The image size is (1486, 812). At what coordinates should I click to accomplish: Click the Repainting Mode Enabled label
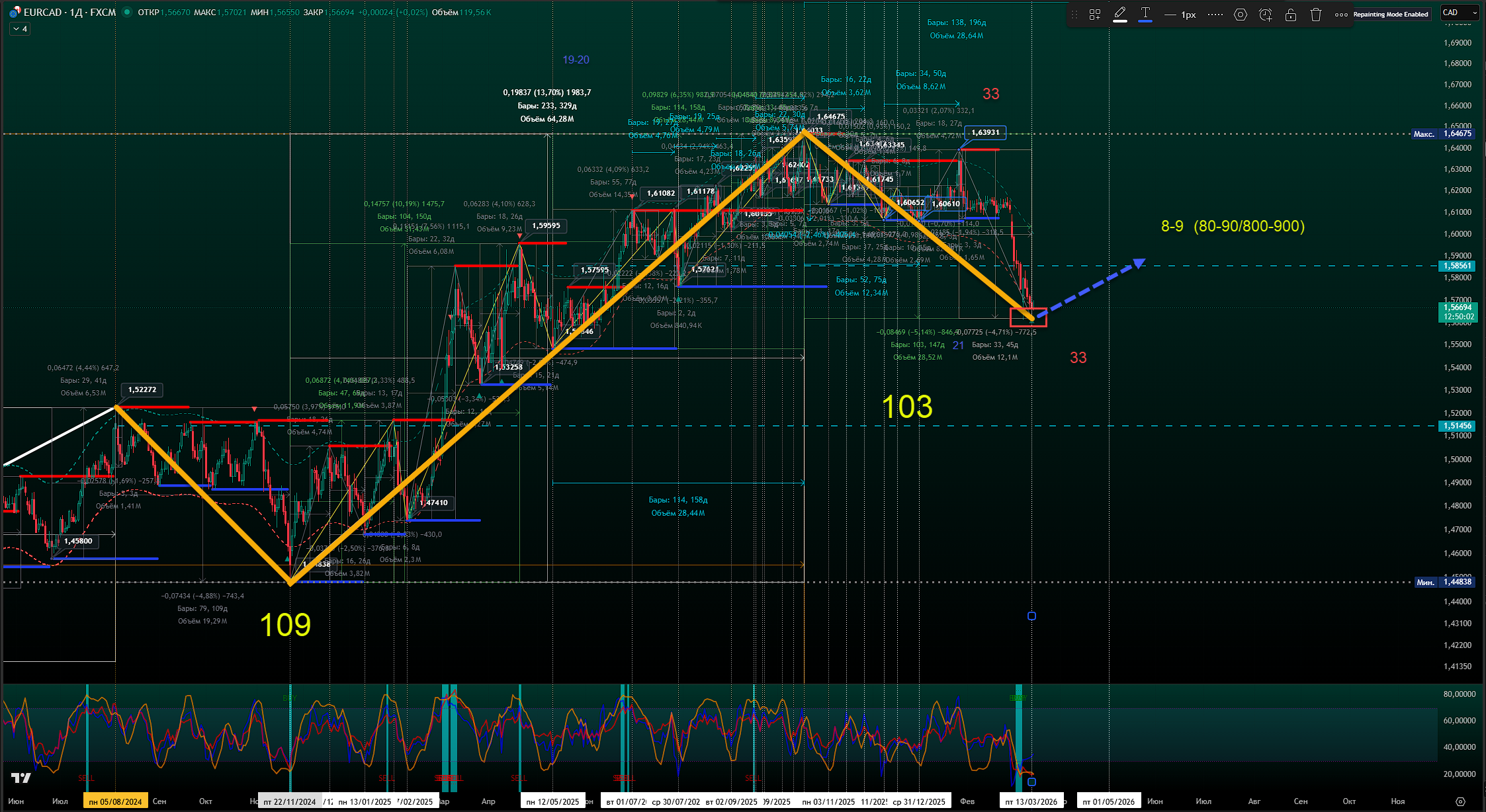point(1390,15)
